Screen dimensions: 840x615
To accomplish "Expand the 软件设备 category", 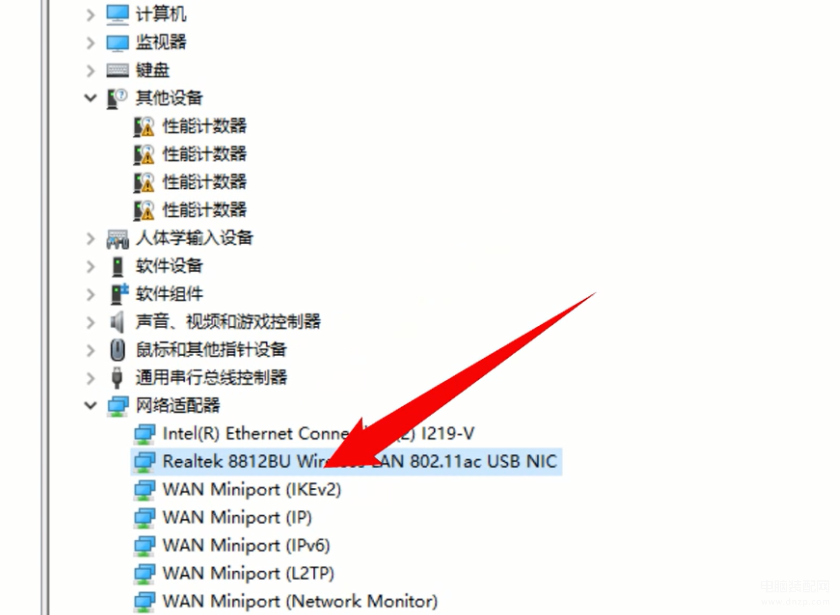I will point(91,266).
